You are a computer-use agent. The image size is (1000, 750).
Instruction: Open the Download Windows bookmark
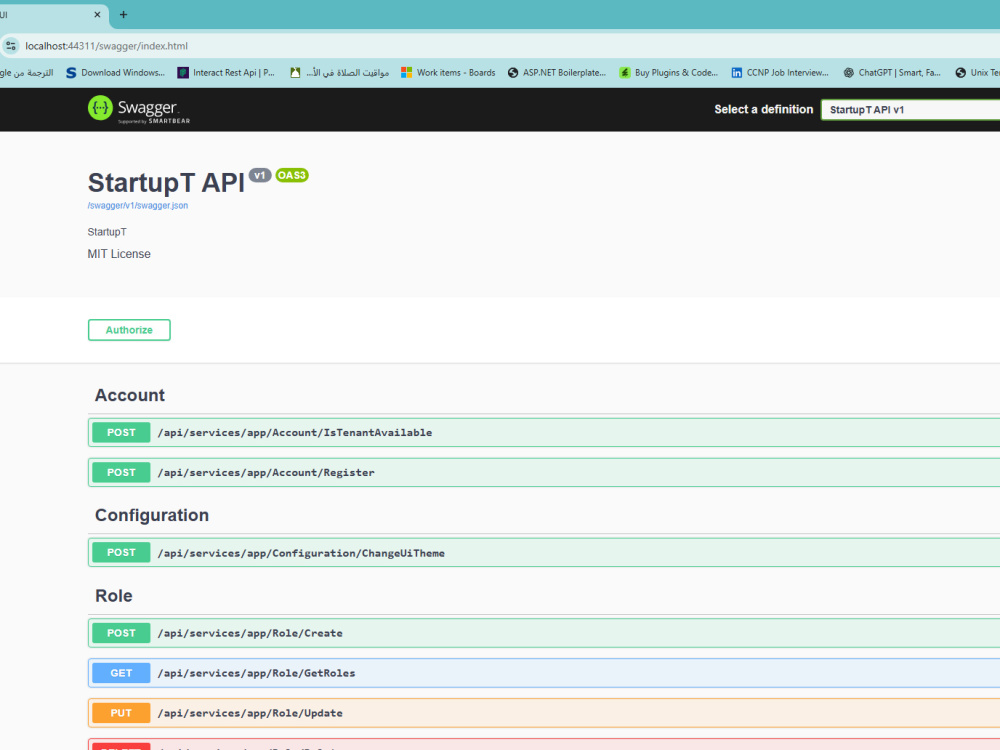115,73
